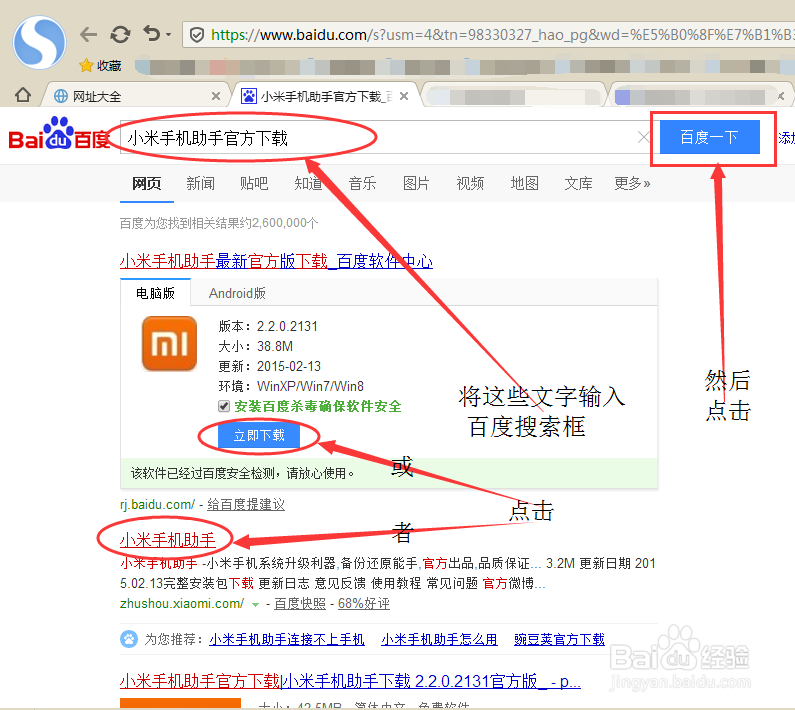This screenshot has height=710, width=795.
Task: Open the 给百度提建议 link
Action: click(246, 504)
